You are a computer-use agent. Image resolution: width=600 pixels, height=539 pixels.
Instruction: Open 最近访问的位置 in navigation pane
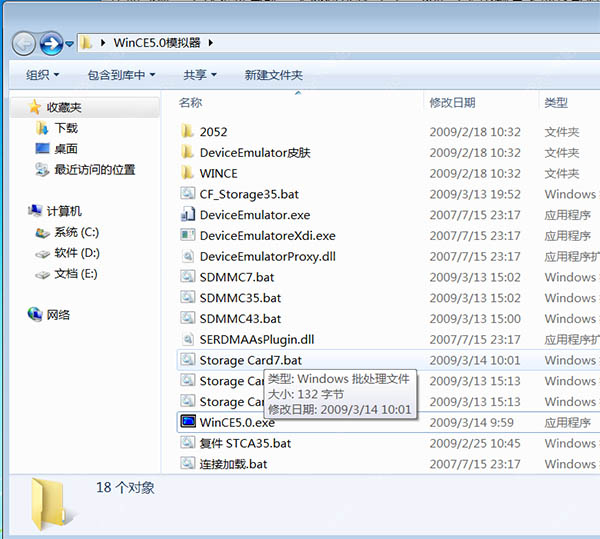pyautogui.click(x=95, y=169)
